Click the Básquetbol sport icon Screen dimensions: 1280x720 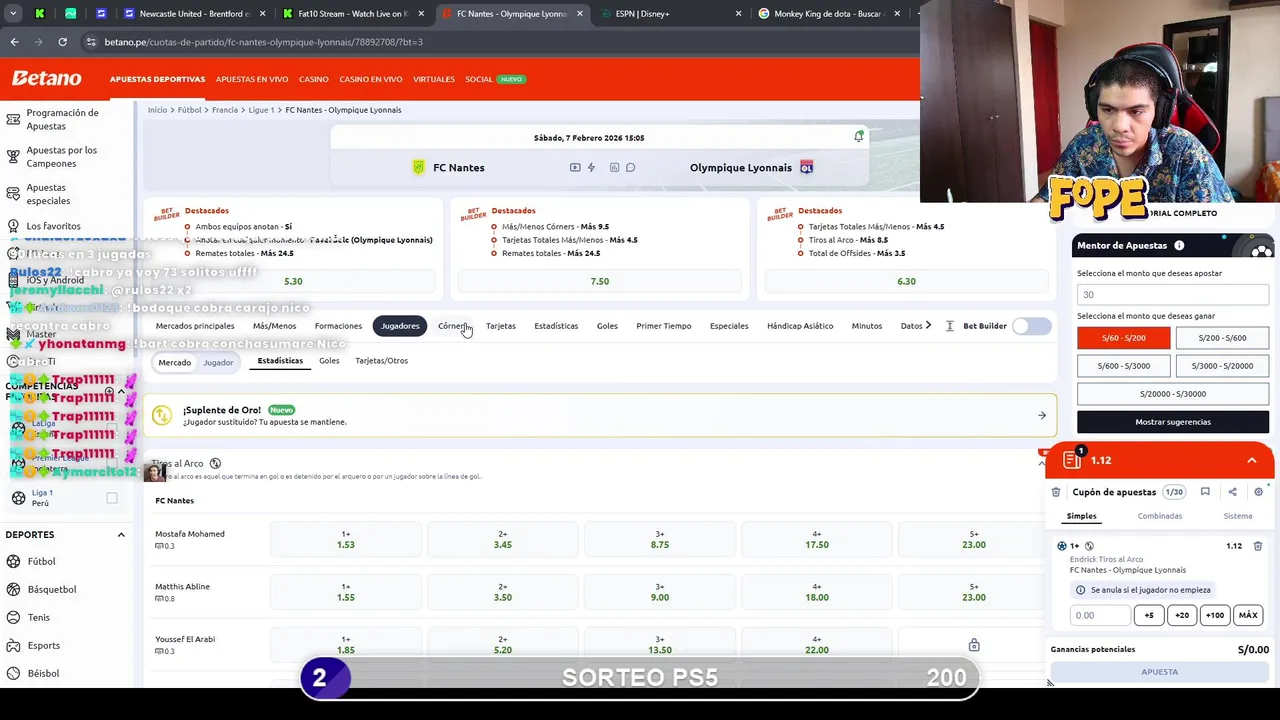12,589
